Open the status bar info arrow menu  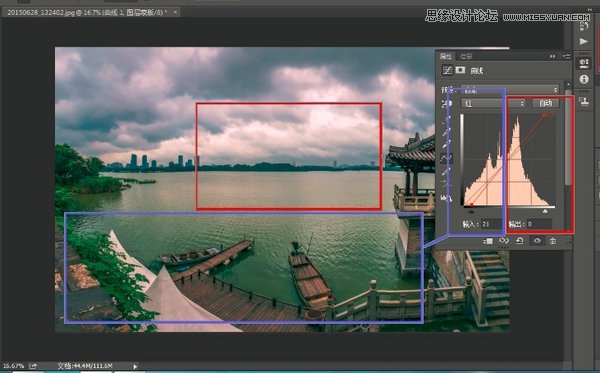click(135, 366)
